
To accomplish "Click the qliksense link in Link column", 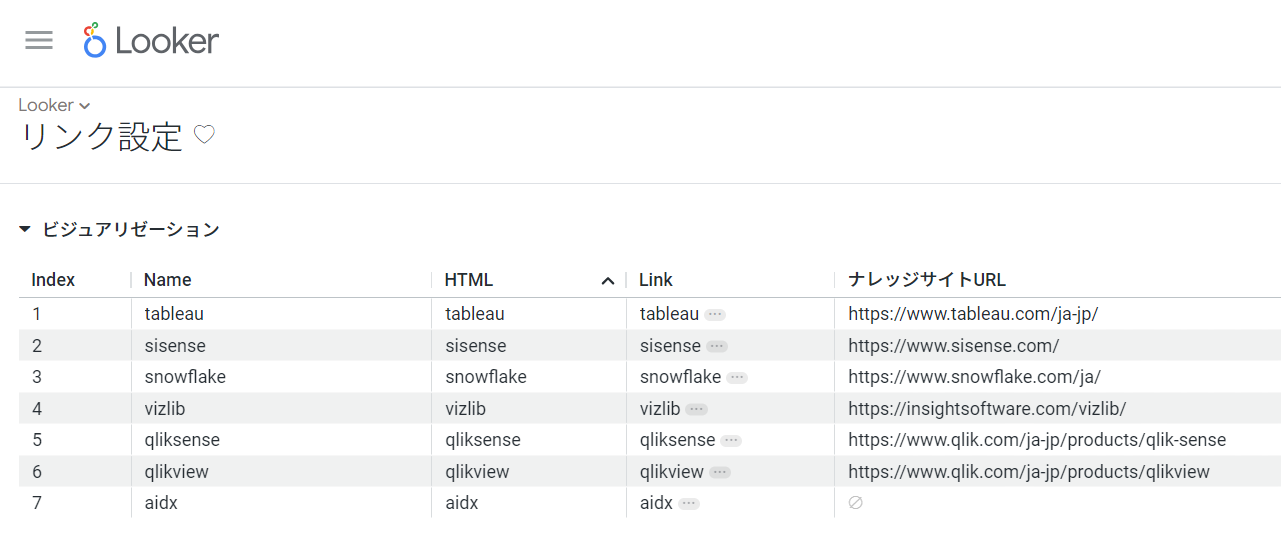I will click(677, 440).
